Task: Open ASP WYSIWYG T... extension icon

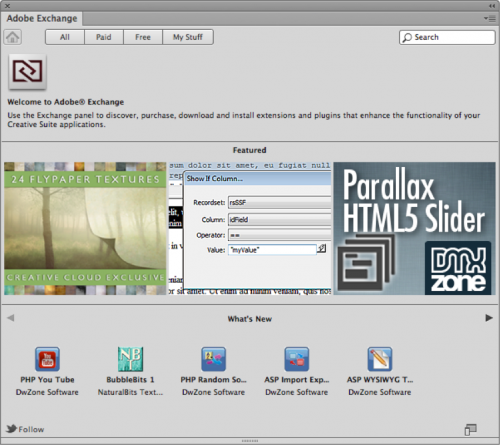Action: (x=380, y=359)
